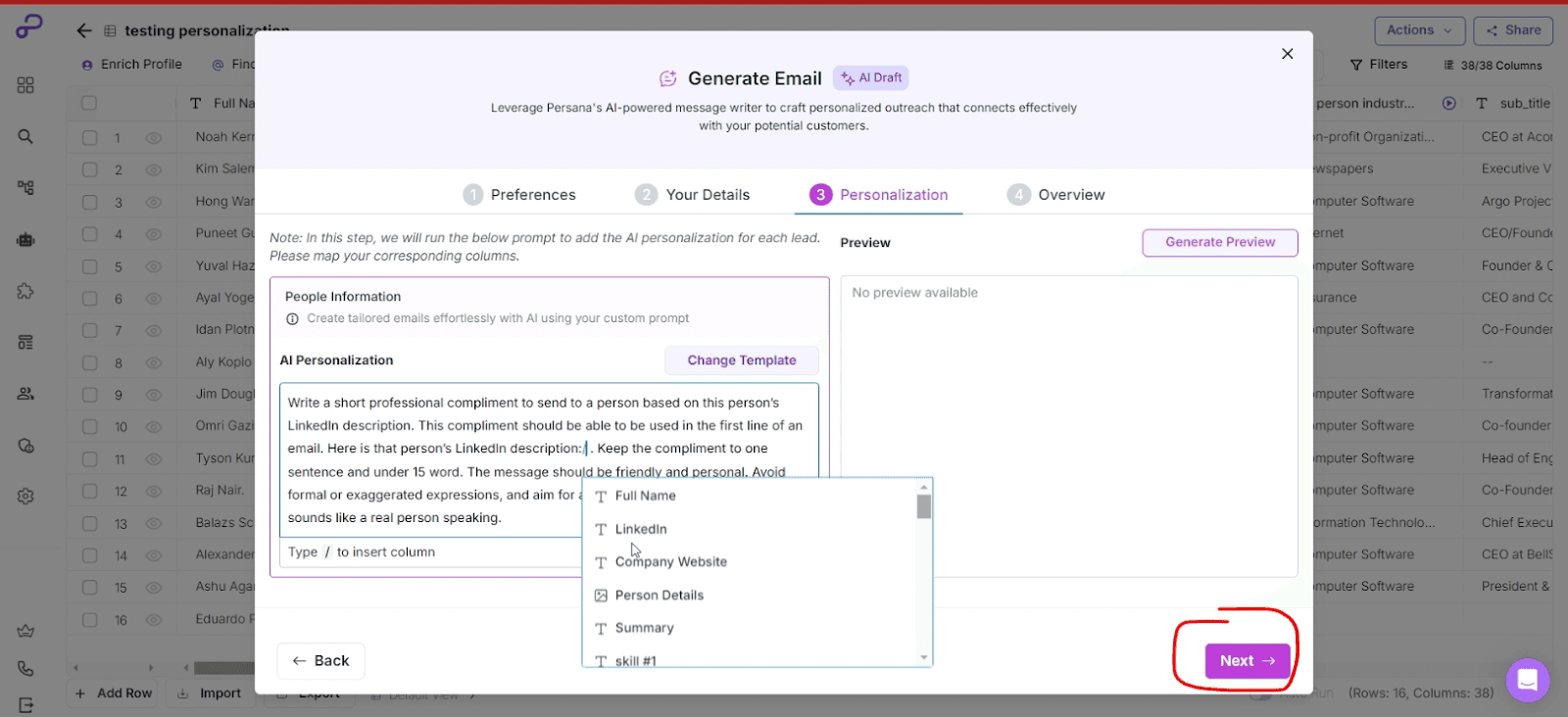Open the Enrich Profile menu item
The image size is (1568, 717).
coord(132,65)
